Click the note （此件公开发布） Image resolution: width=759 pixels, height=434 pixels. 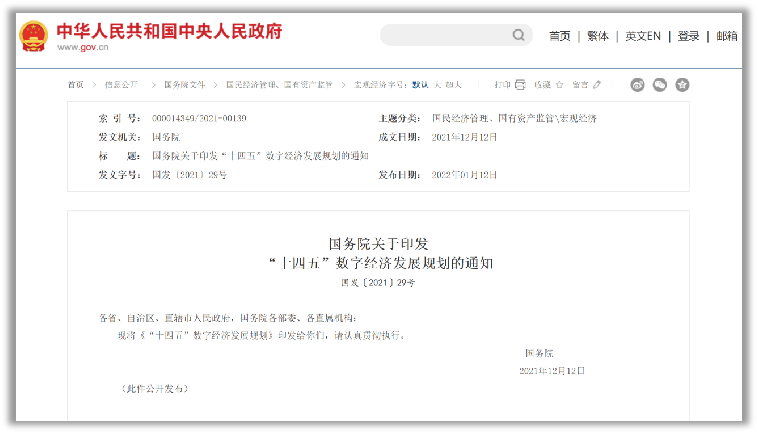(154, 389)
